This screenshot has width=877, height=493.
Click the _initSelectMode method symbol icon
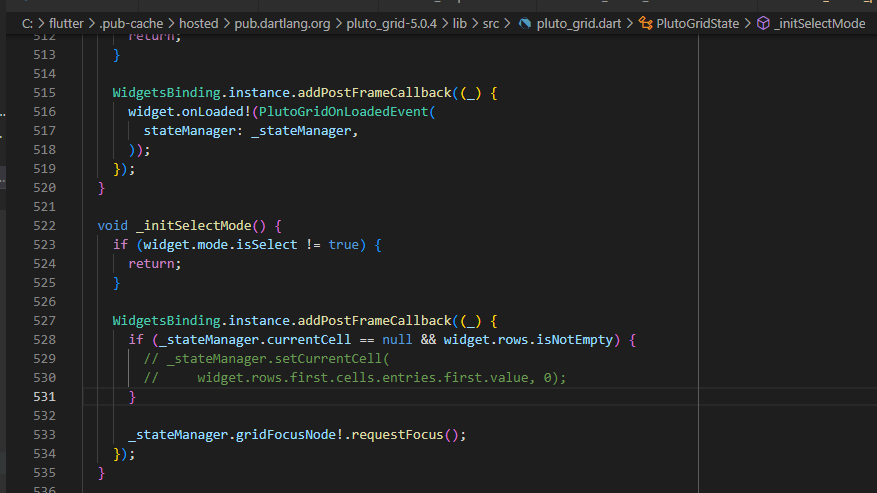763,24
